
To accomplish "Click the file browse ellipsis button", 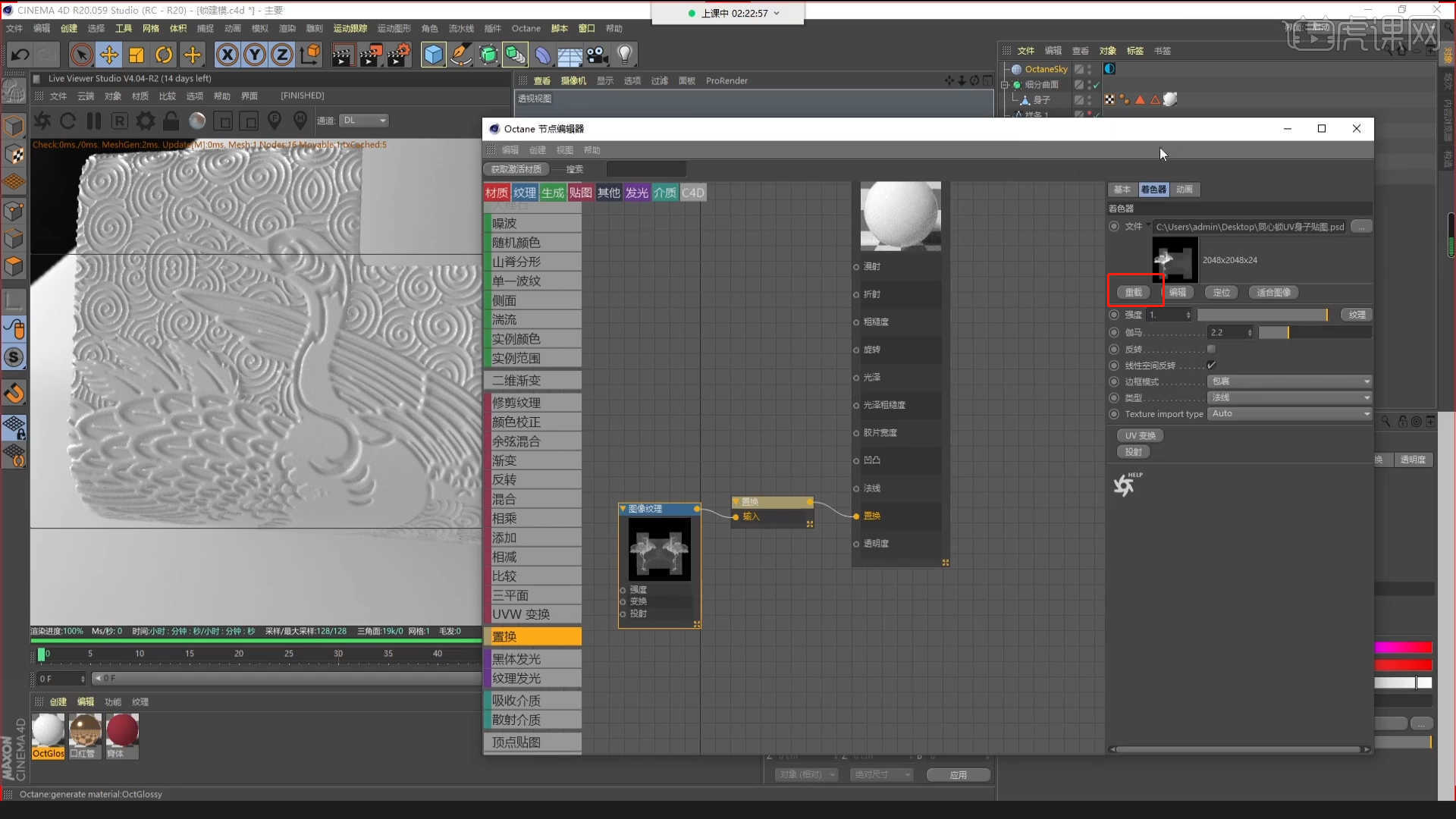I will (1362, 227).
